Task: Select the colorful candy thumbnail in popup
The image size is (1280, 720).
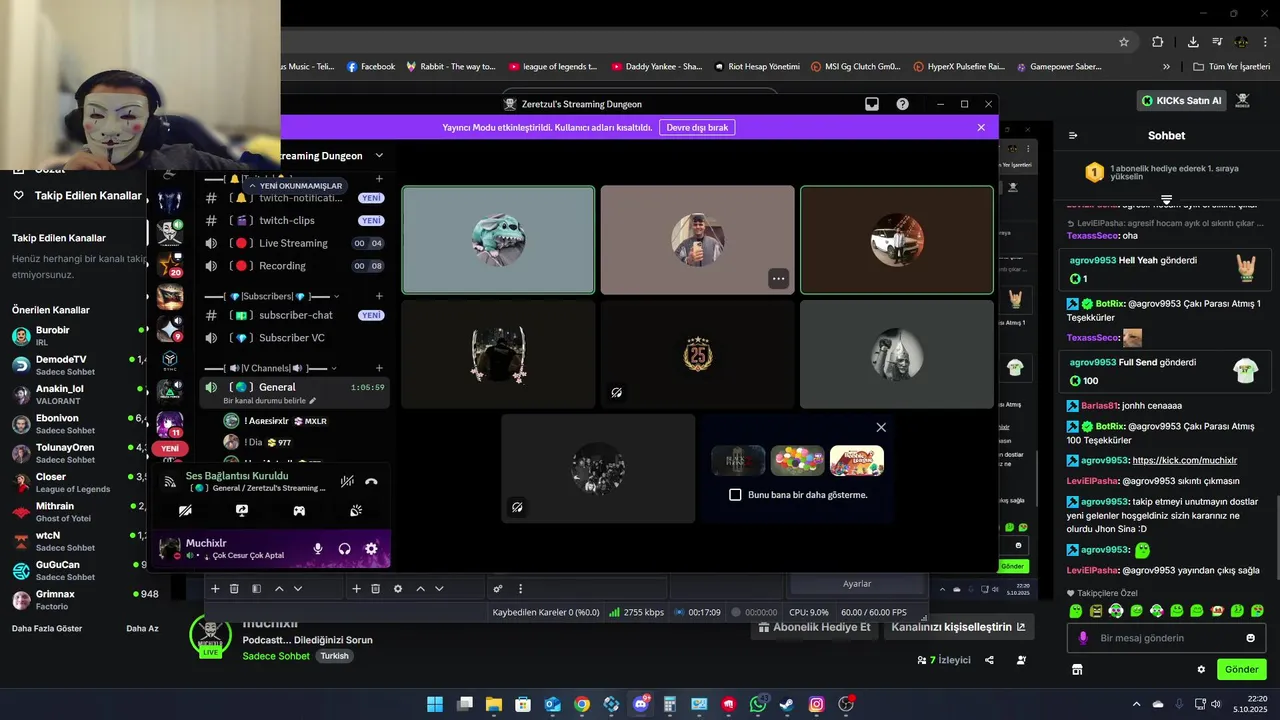Action: coord(797,460)
